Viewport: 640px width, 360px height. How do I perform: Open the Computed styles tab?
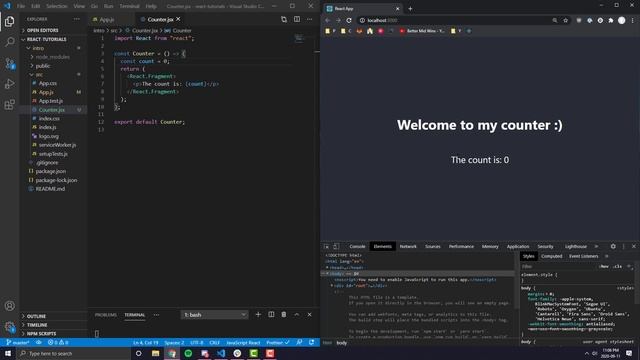pyautogui.click(x=551, y=256)
